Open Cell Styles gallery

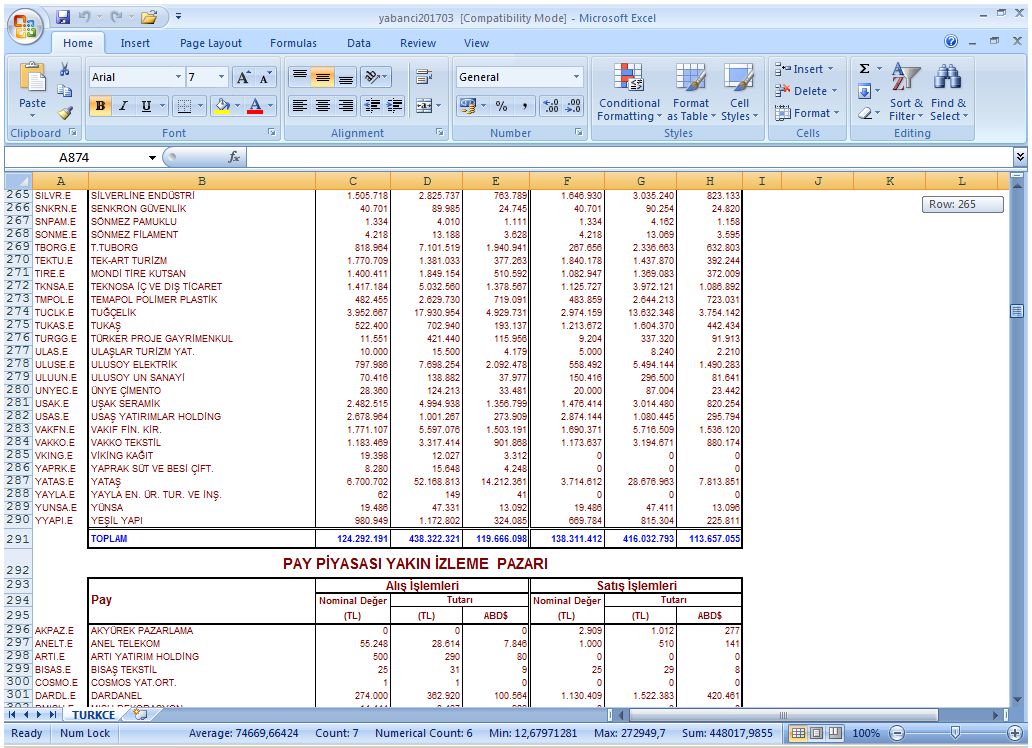[739, 92]
